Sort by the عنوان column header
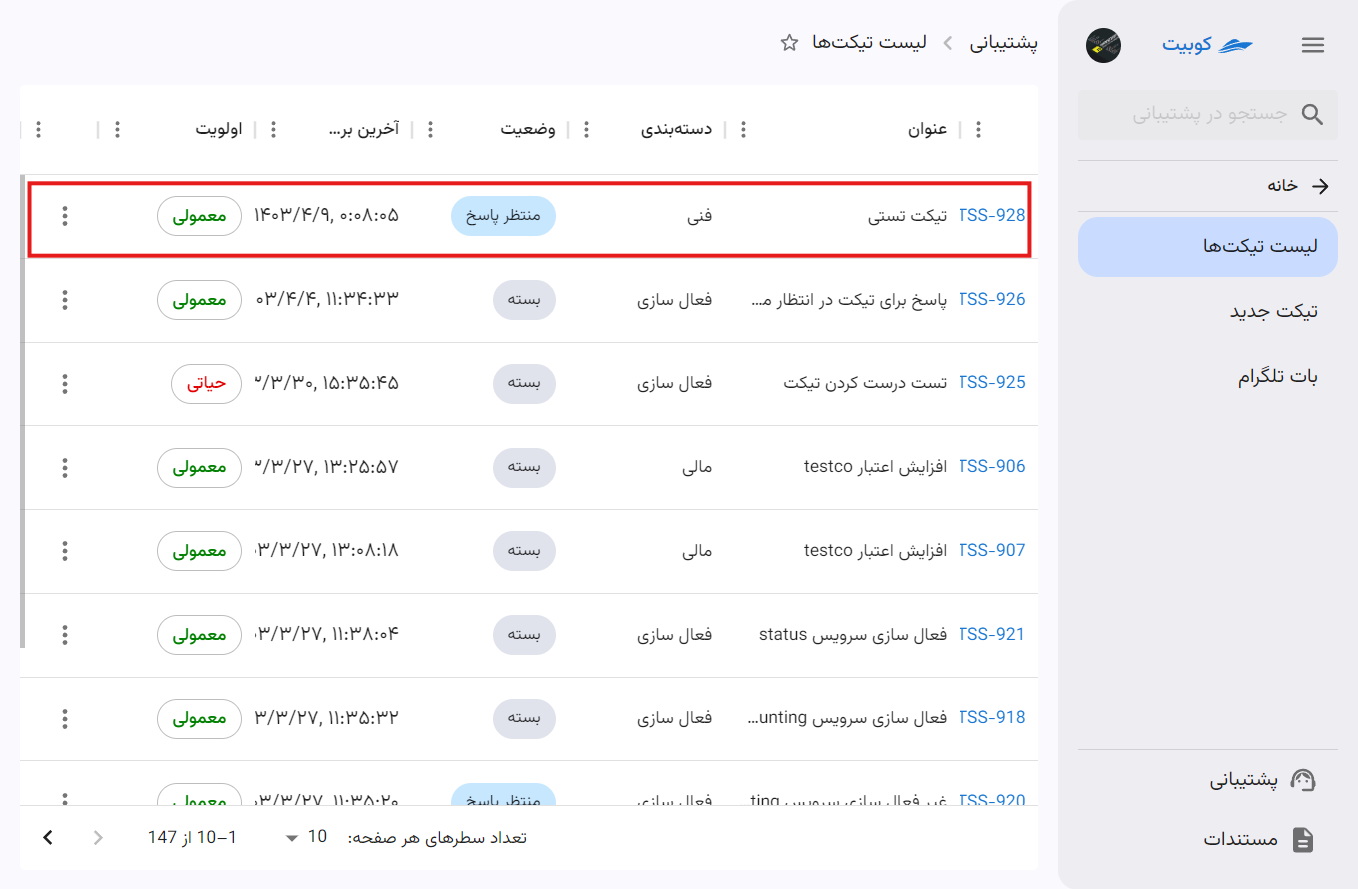1358x889 pixels. (927, 129)
